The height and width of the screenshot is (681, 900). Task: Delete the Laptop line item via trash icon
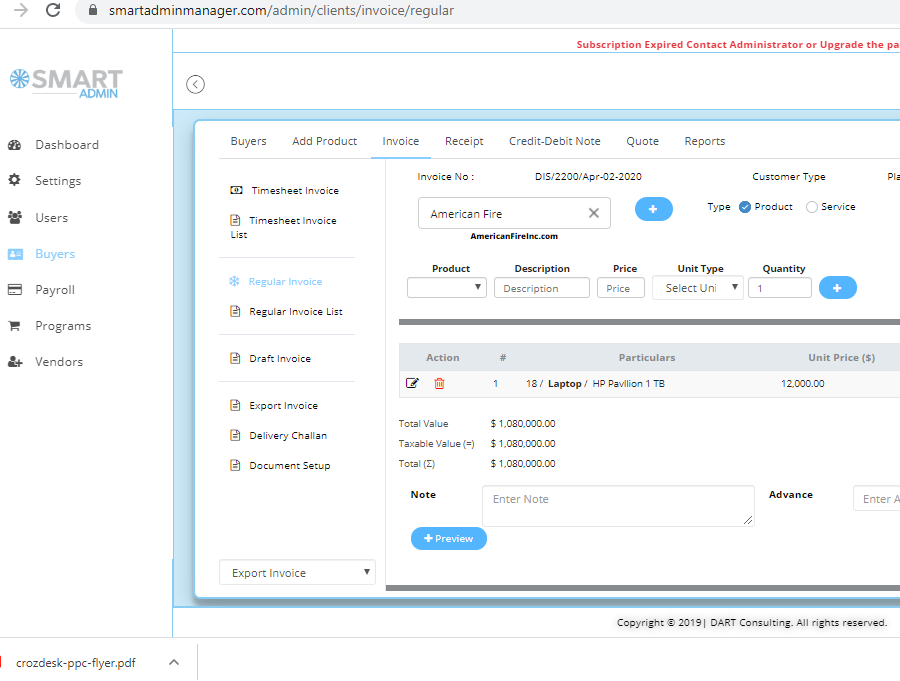click(x=438, y=383)
